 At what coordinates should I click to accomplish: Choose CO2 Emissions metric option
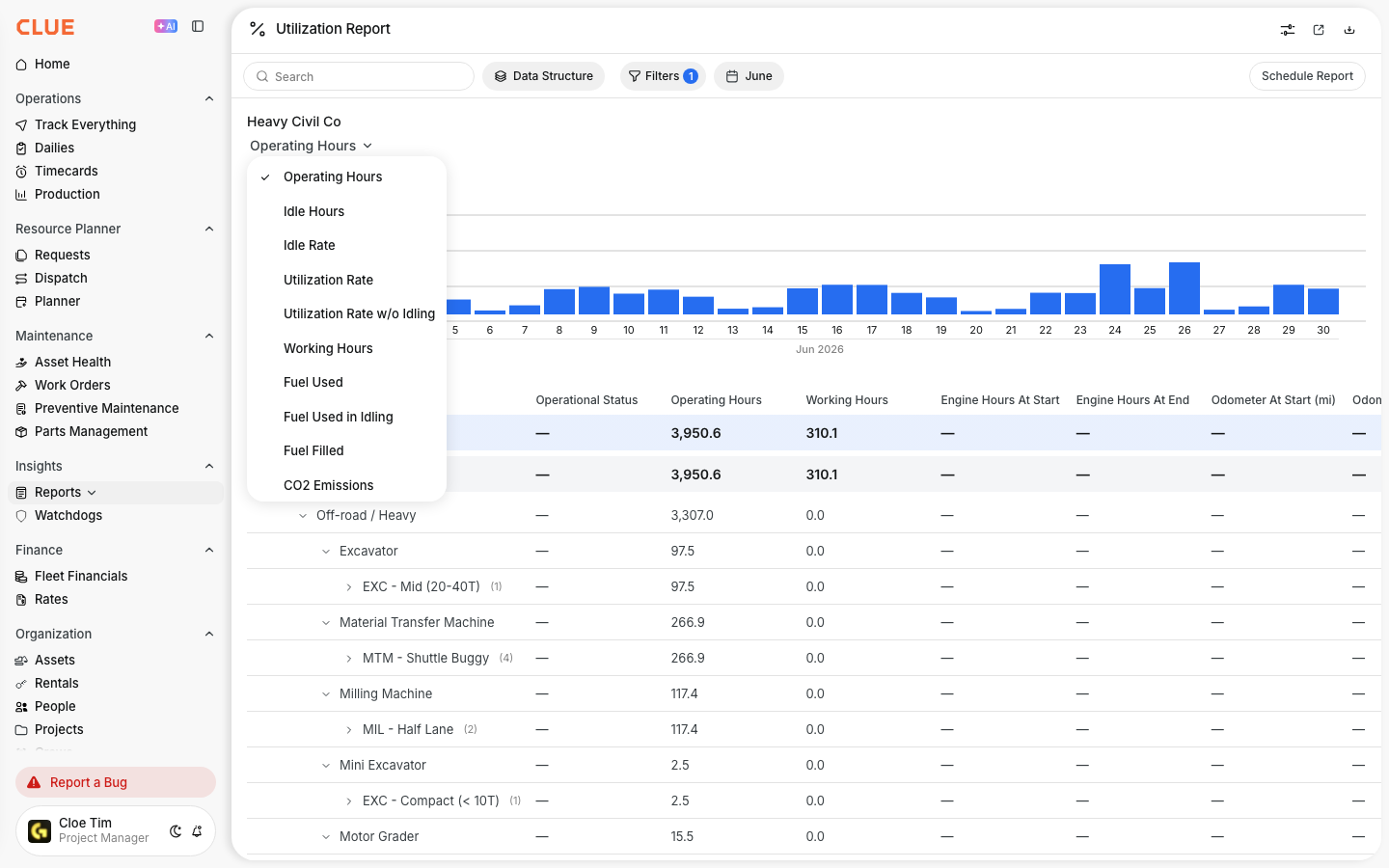click(x=328, y=485)
